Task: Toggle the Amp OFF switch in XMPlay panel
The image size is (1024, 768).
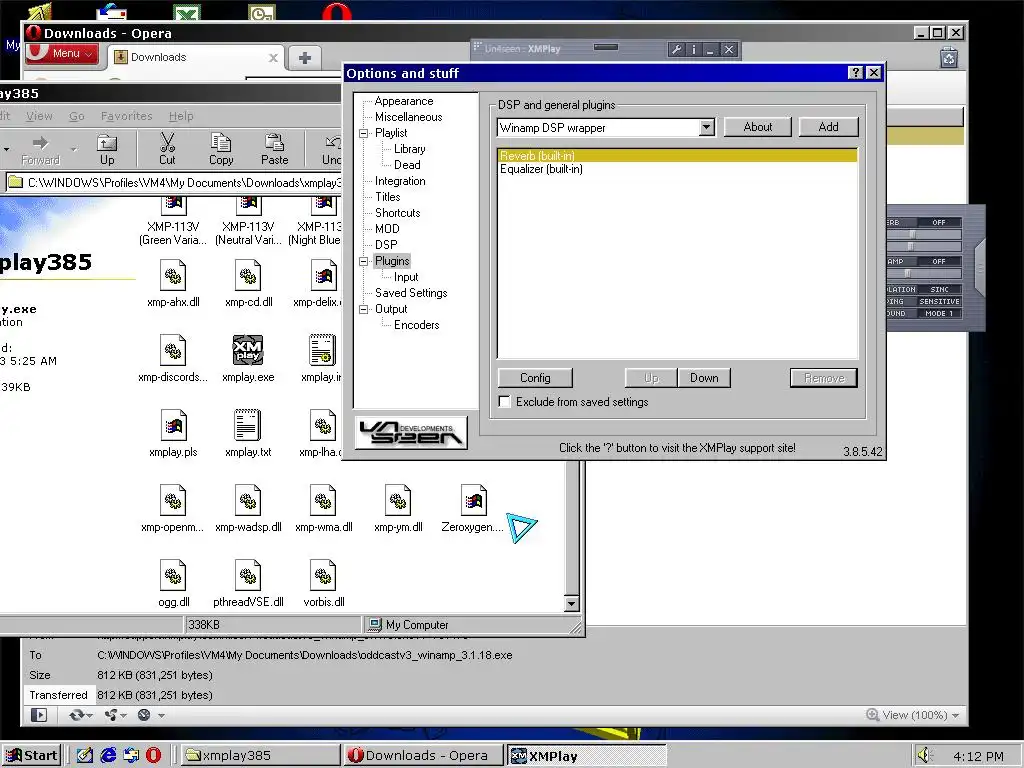Action: [x=938, y=261]
